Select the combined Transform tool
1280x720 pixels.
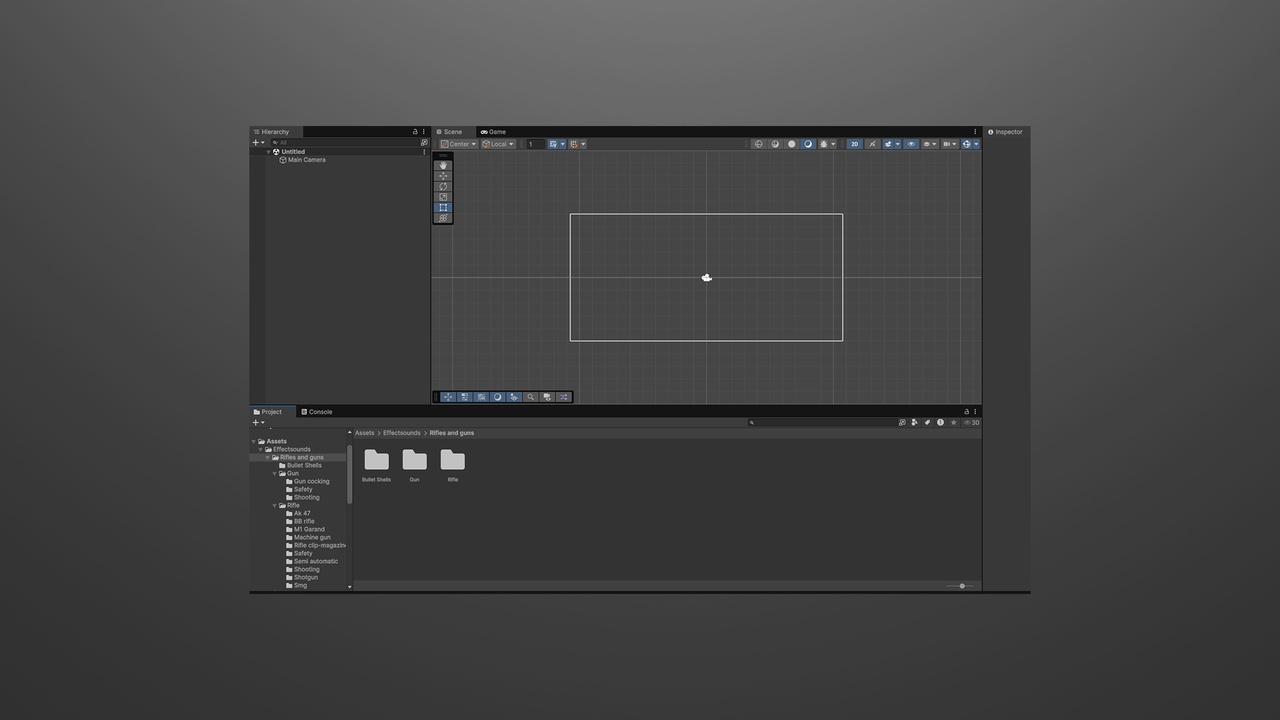443,218
